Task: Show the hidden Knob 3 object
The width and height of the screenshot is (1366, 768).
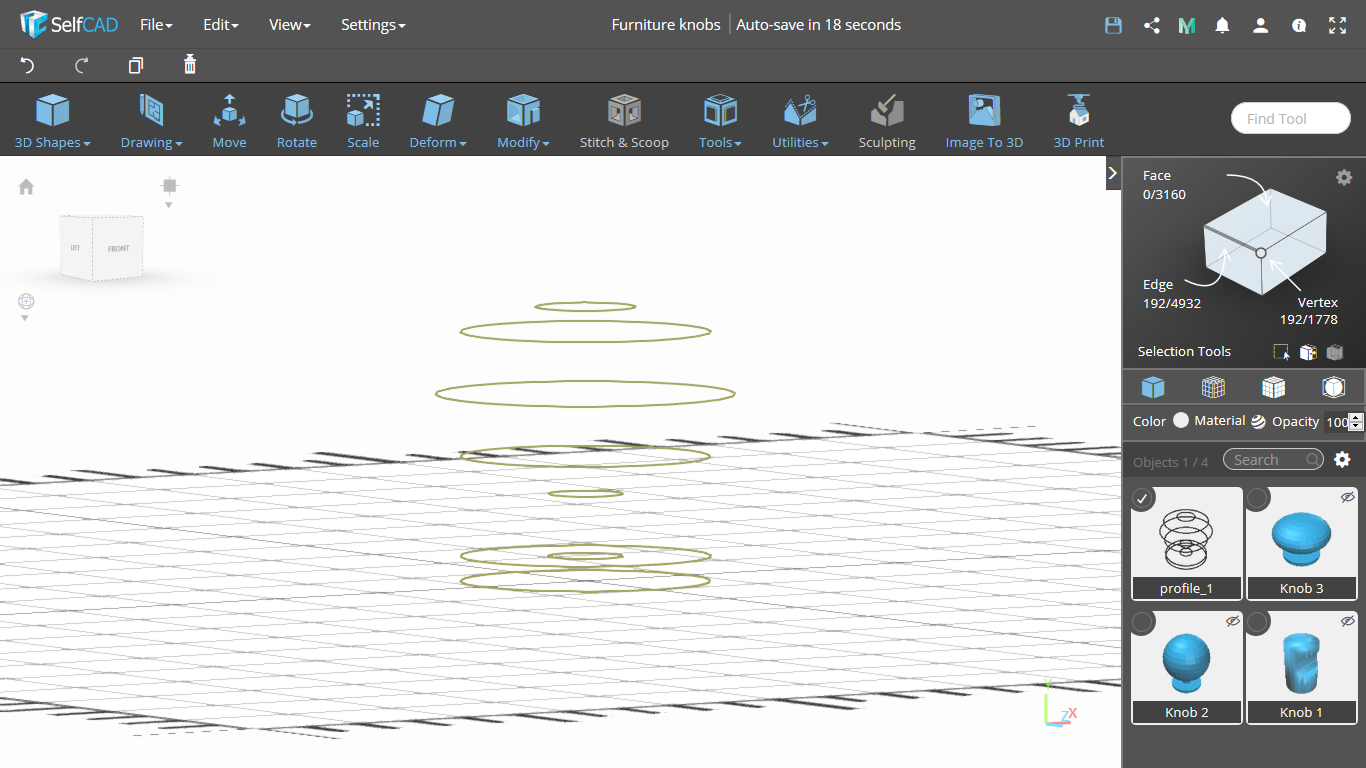Action: point(1347,497)
